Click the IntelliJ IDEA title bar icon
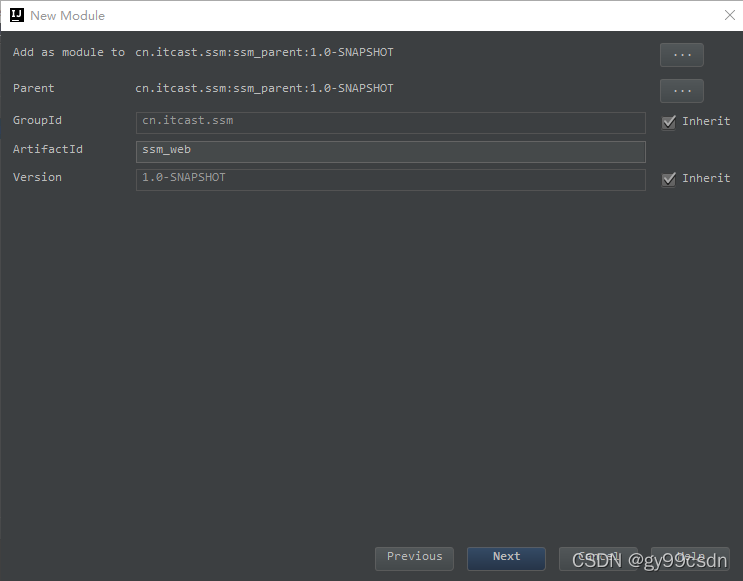This screenshot has height=581, width=743. 17,15
